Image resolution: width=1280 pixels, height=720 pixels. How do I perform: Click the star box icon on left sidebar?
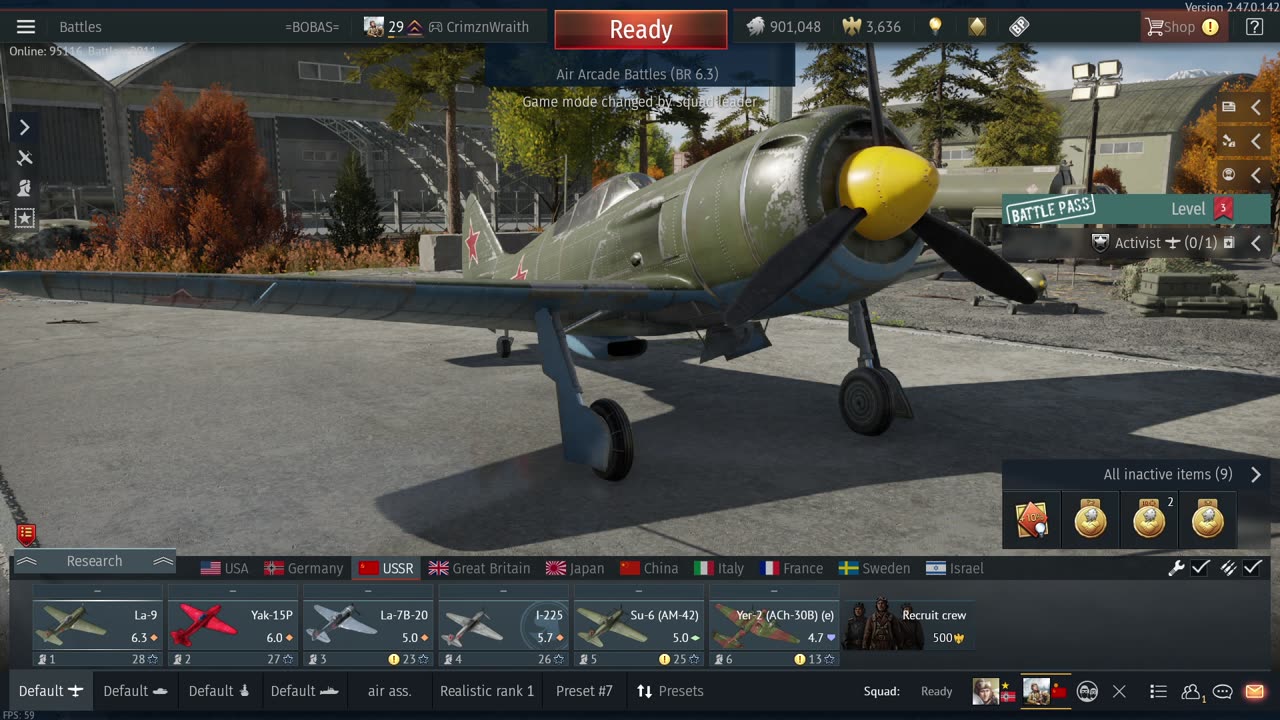point(25,217)
